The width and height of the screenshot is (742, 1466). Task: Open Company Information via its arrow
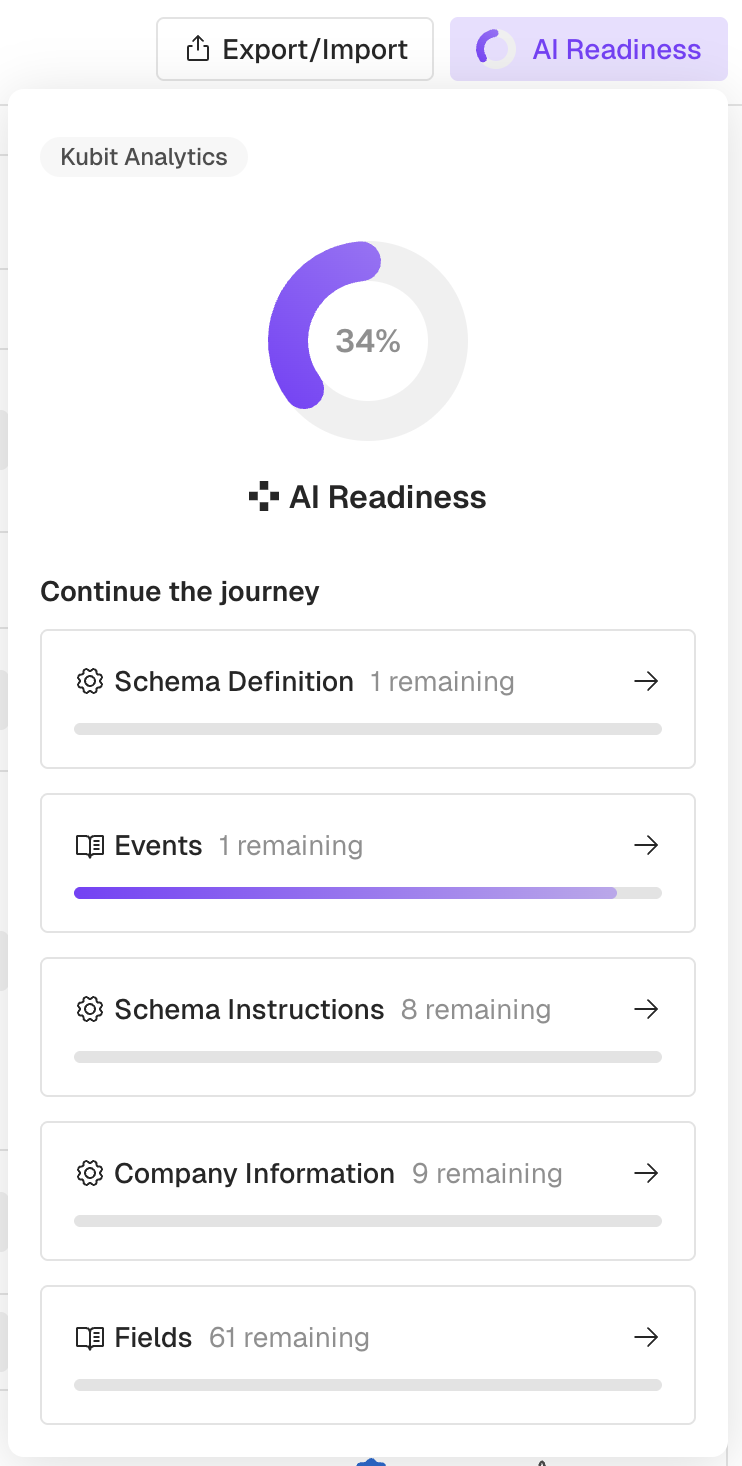coord(646,1174)
